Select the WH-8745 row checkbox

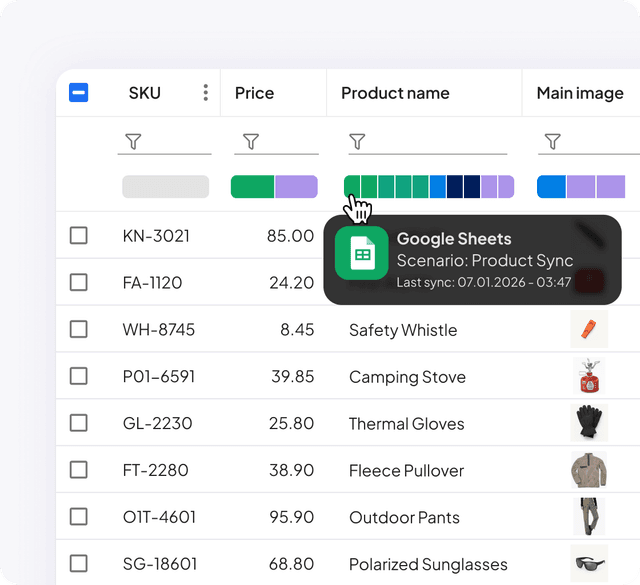tap(78, 329)
